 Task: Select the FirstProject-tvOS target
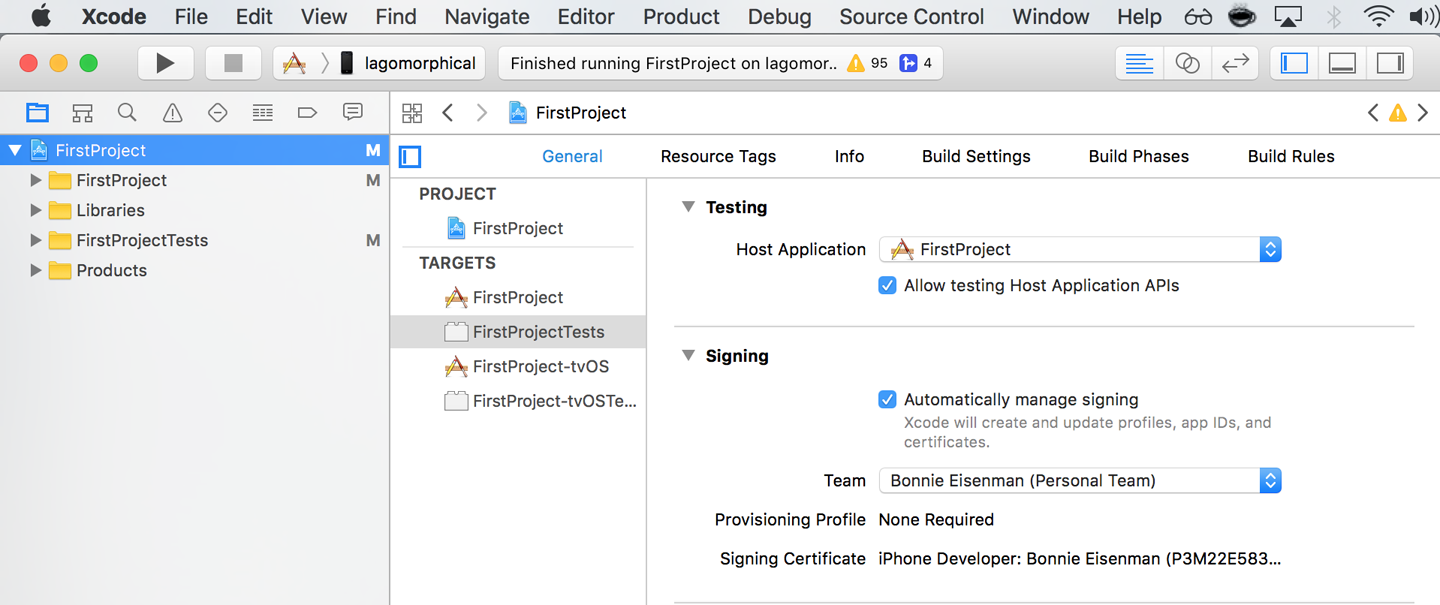click(540, 367)
